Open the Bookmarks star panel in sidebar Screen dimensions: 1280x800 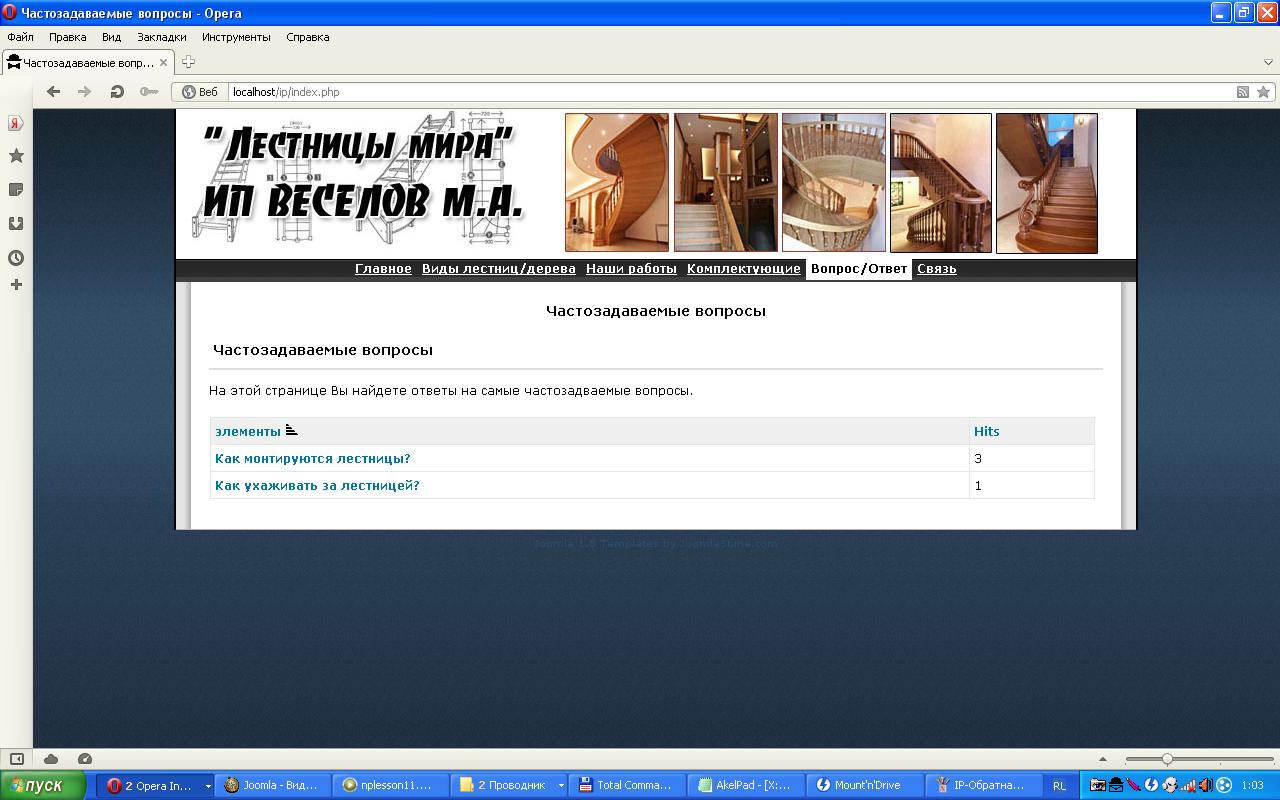tap(14, 156)
